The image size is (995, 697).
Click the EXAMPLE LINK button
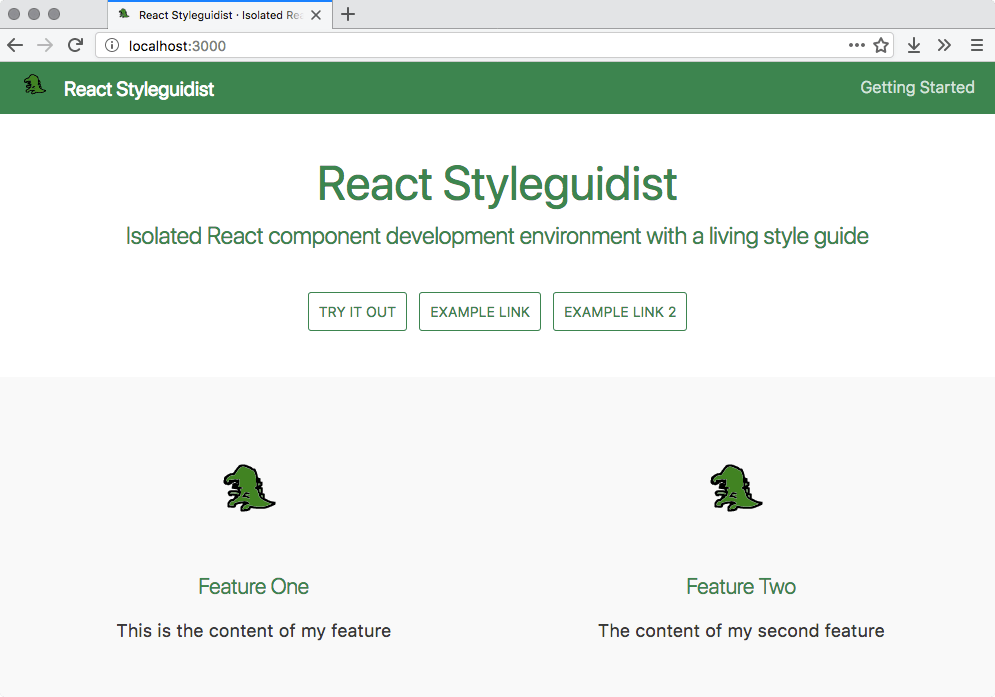pyautogui.click(x=480, y=312)
